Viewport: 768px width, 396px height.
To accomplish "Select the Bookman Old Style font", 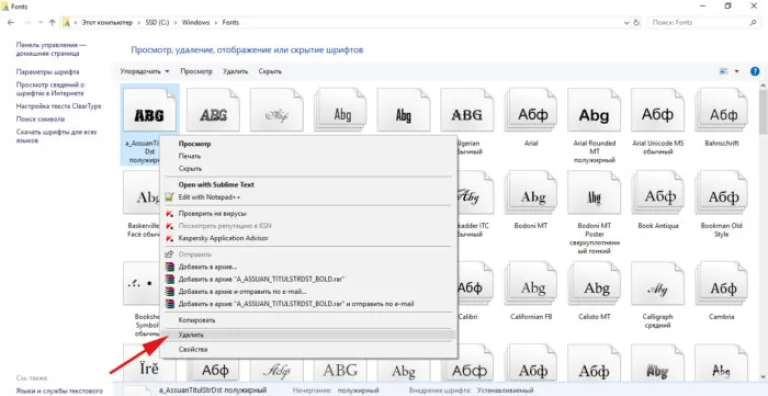I will 721,204.
